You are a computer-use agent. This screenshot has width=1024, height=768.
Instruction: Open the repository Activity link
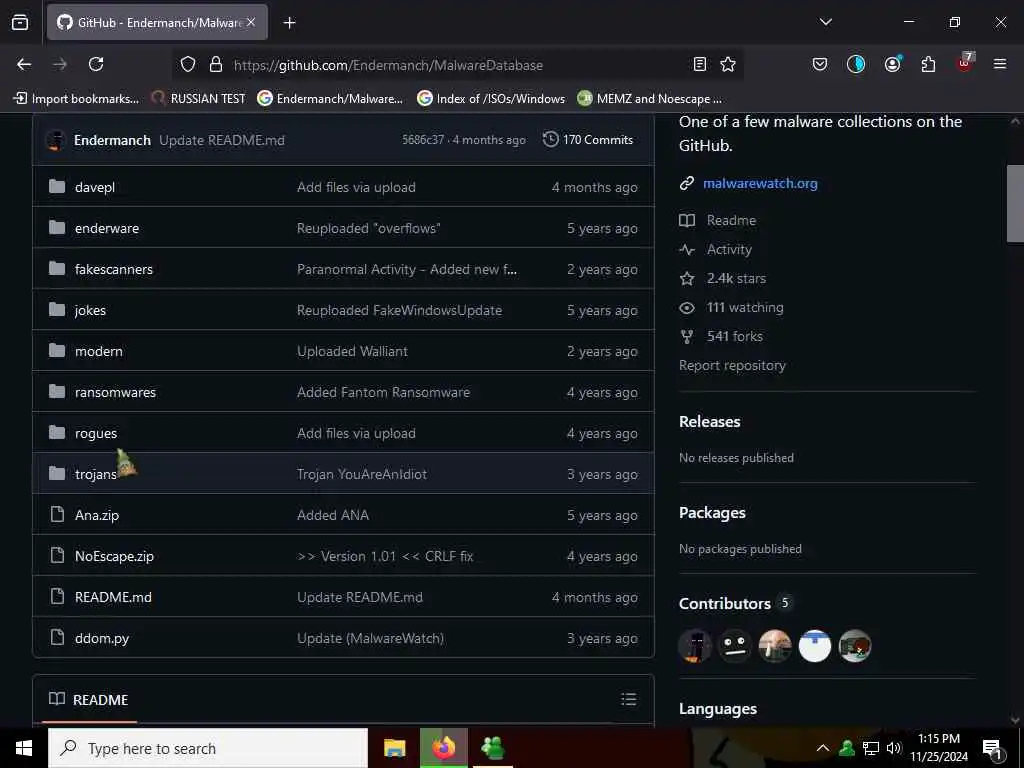pos(729,249)
